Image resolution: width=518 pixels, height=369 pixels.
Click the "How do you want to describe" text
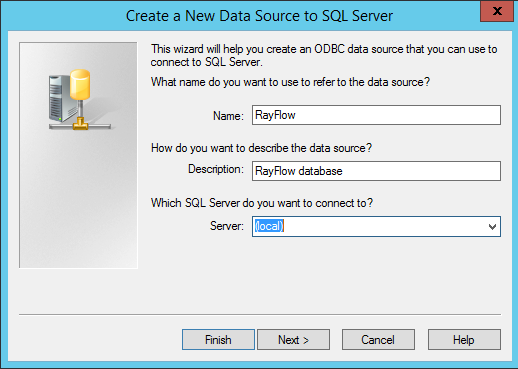click(261, 148)
